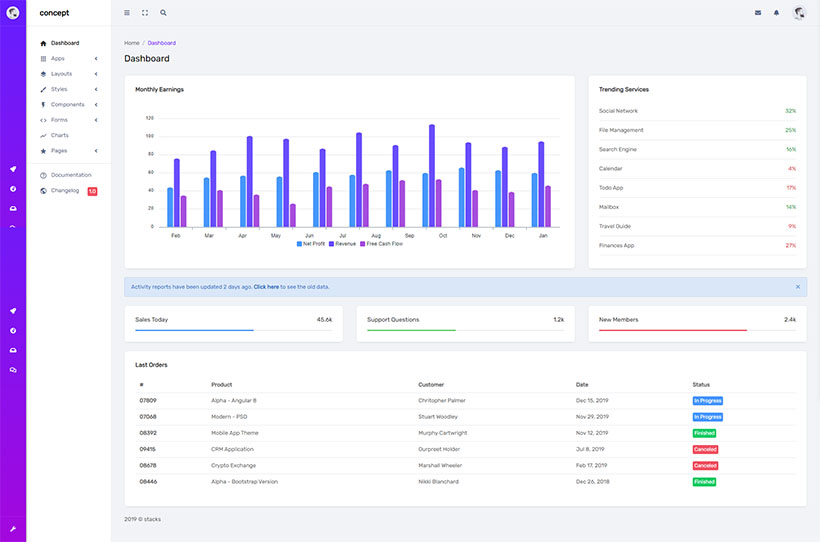The width and height of the screenshot is (820, 542).
Task: Expand the Pages sidebar section
Action: (59, 150)
